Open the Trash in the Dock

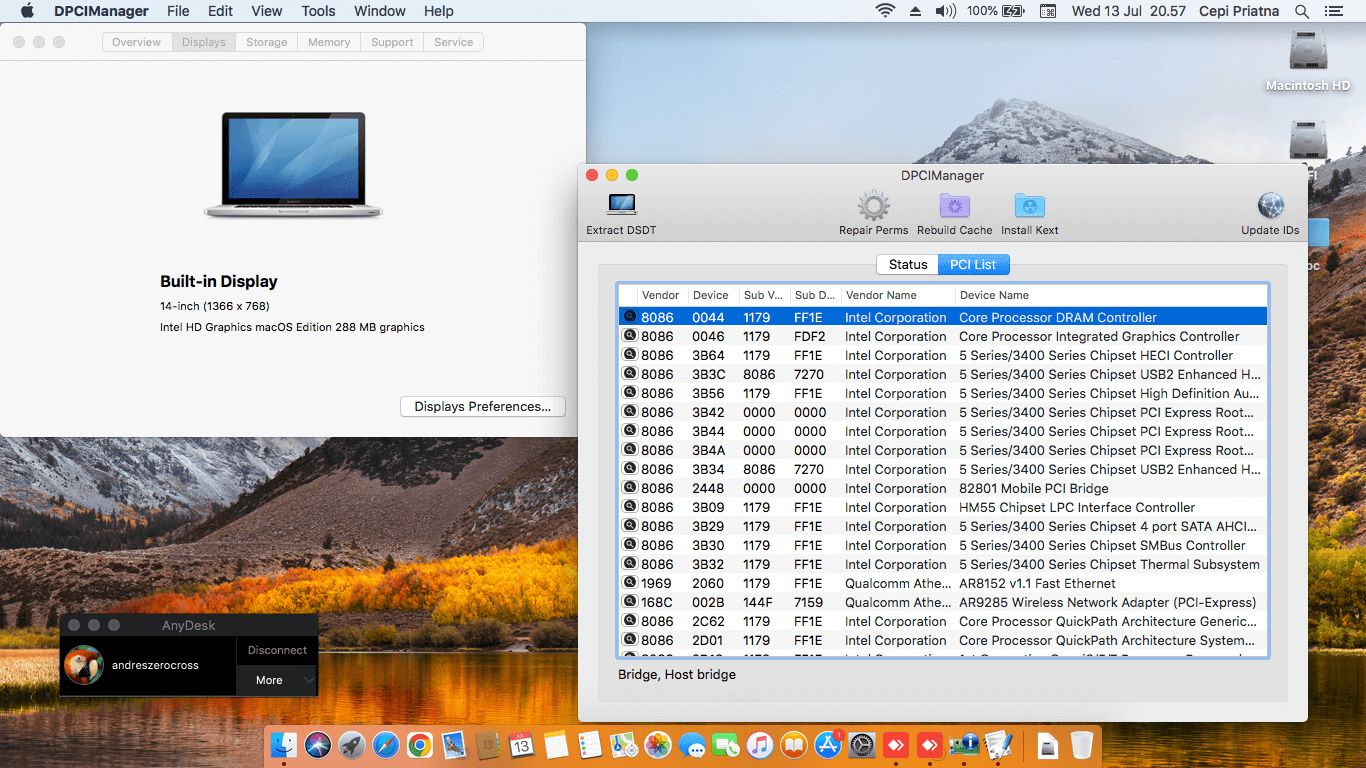(x=1081, y=744)
